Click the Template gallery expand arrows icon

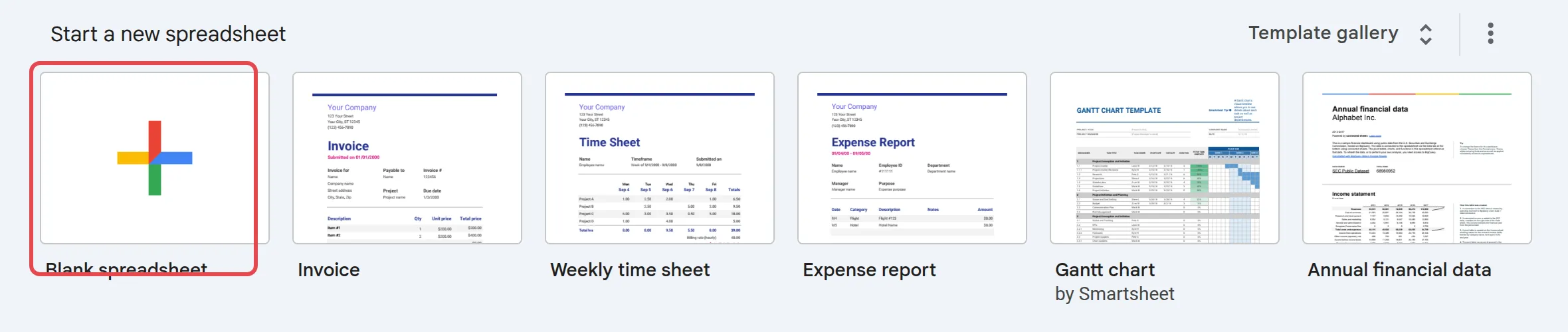(x=1425, y=34)
